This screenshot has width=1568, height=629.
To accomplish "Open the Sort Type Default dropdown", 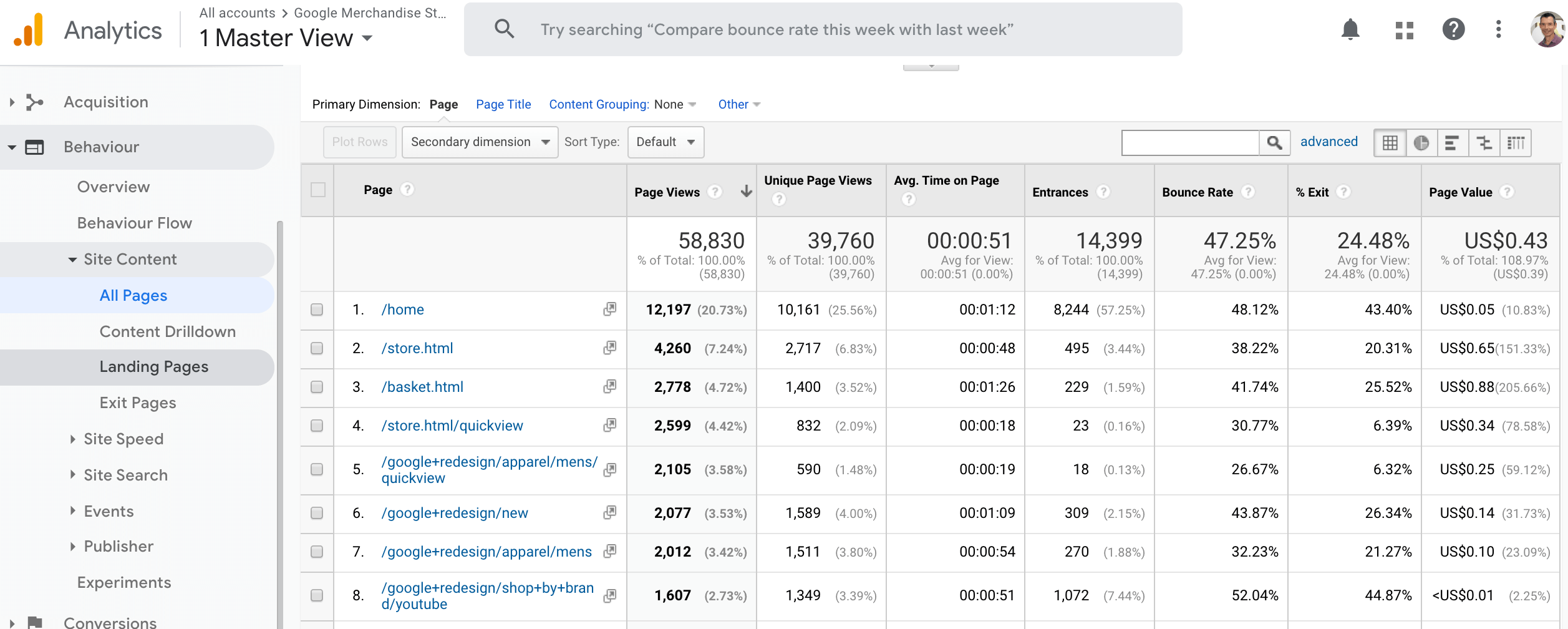I will click(665, 142).
